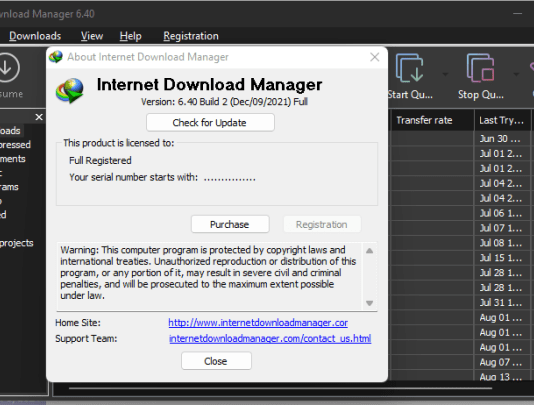Click the 'Jun 30' Last Try cell
The image size is (534, 405).
502,139
